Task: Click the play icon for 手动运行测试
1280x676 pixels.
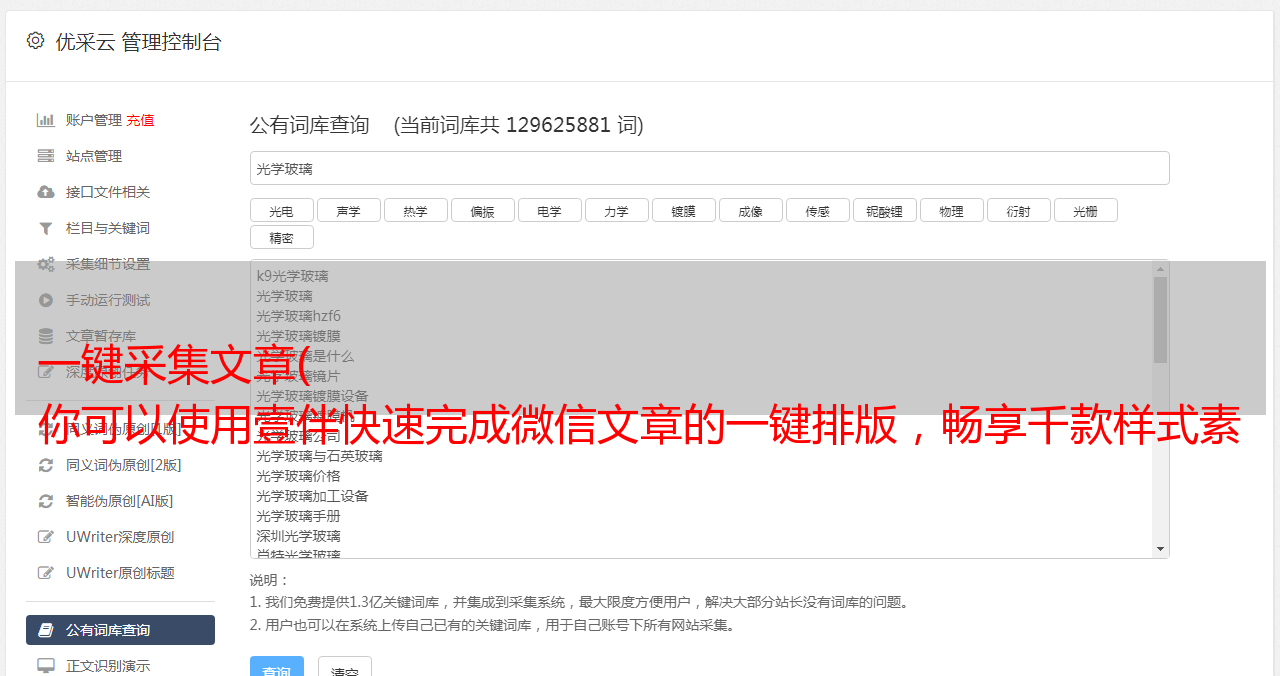Action: point(46,300)
